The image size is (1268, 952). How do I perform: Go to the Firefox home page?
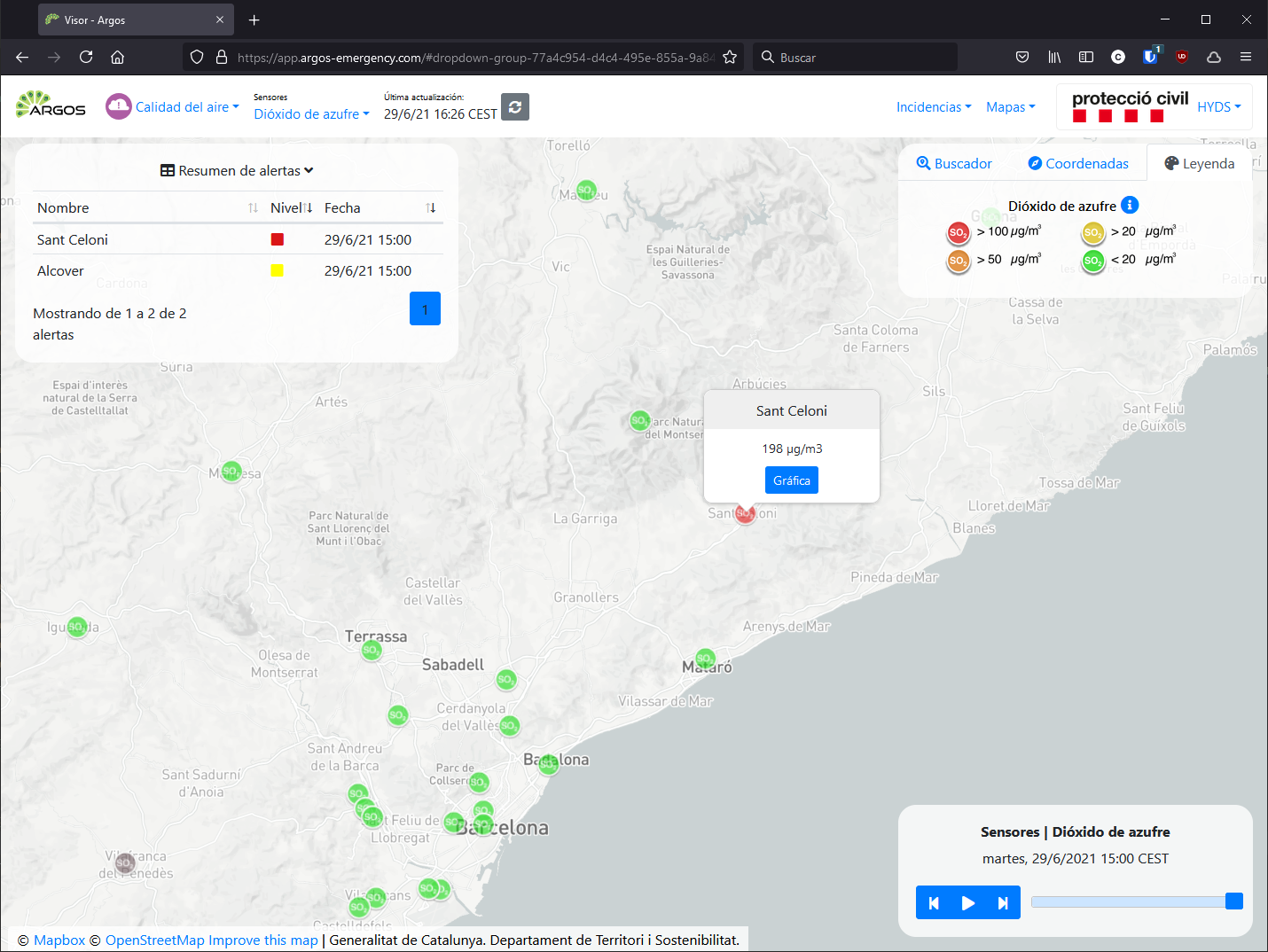pos(117,57)
